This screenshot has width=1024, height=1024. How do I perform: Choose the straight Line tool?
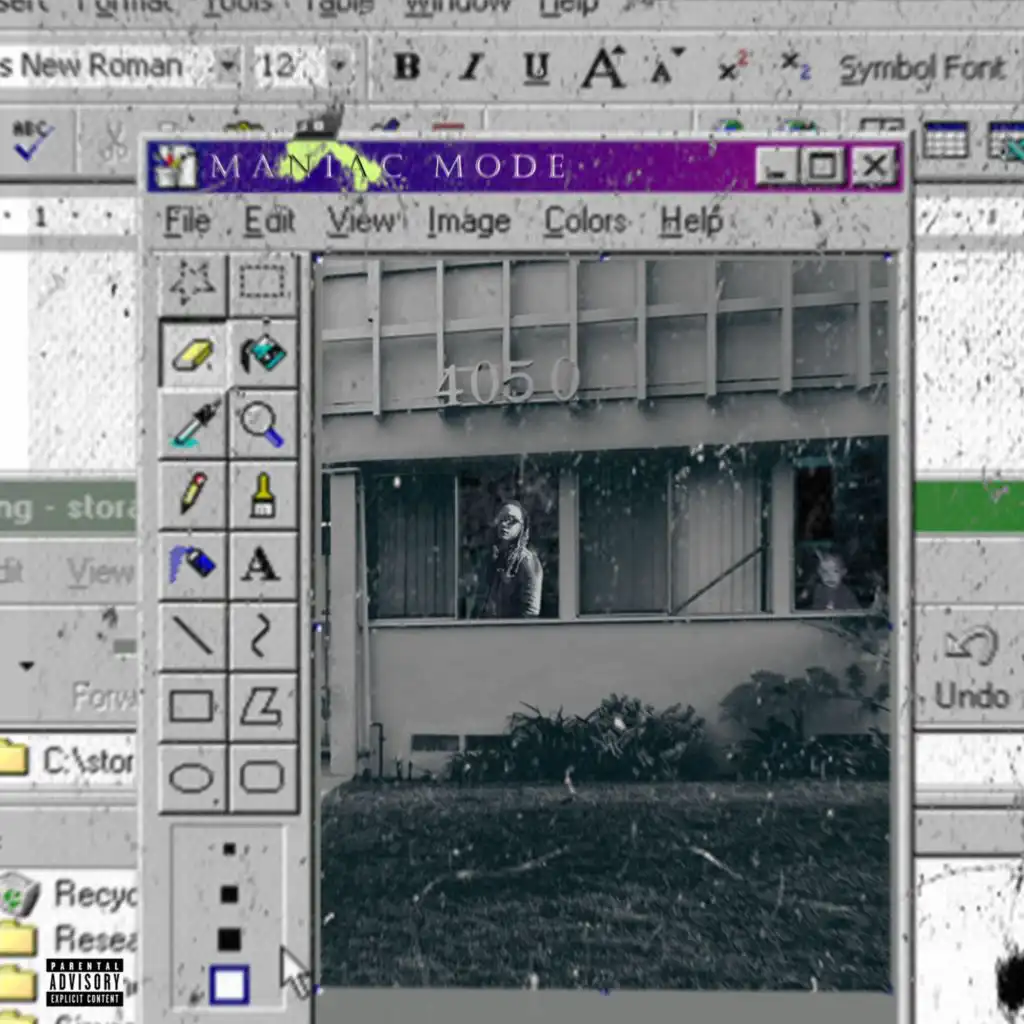point(192,636)
